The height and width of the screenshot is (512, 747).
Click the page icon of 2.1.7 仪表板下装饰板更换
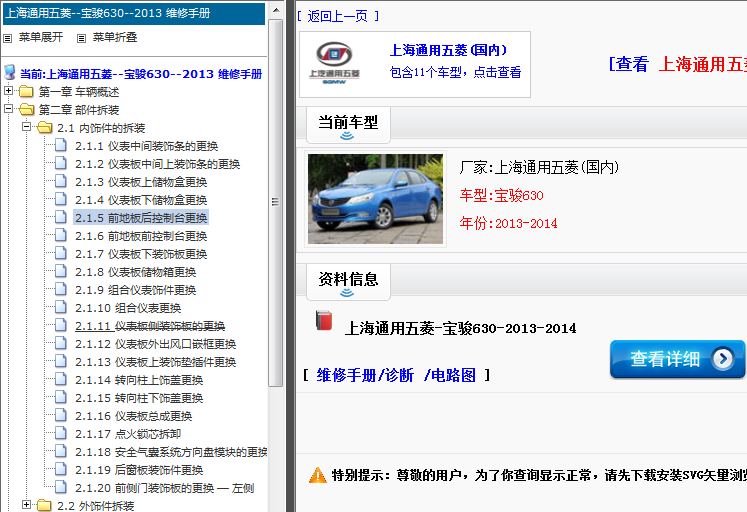point(61,253)
